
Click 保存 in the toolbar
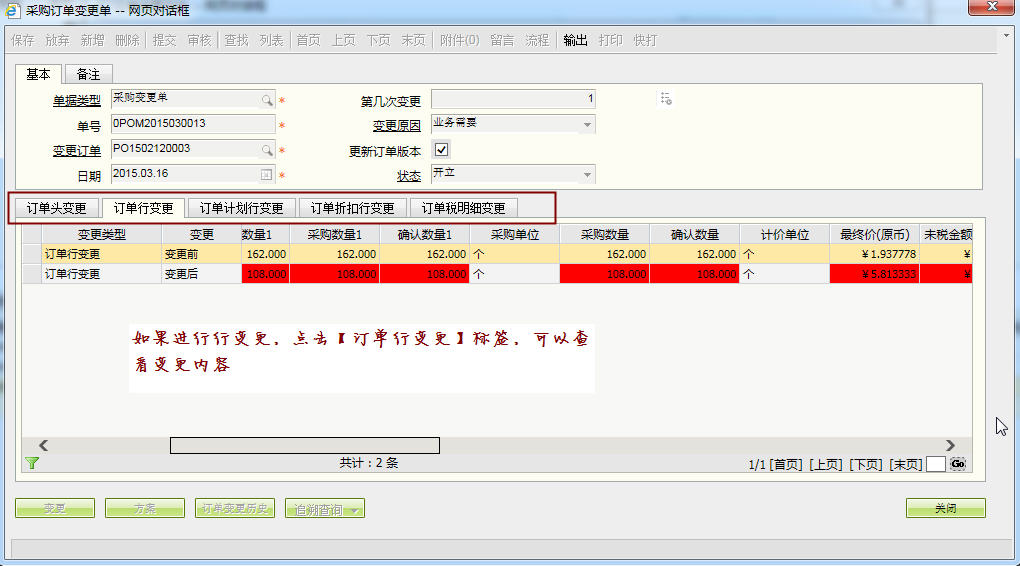coord(23,40)
